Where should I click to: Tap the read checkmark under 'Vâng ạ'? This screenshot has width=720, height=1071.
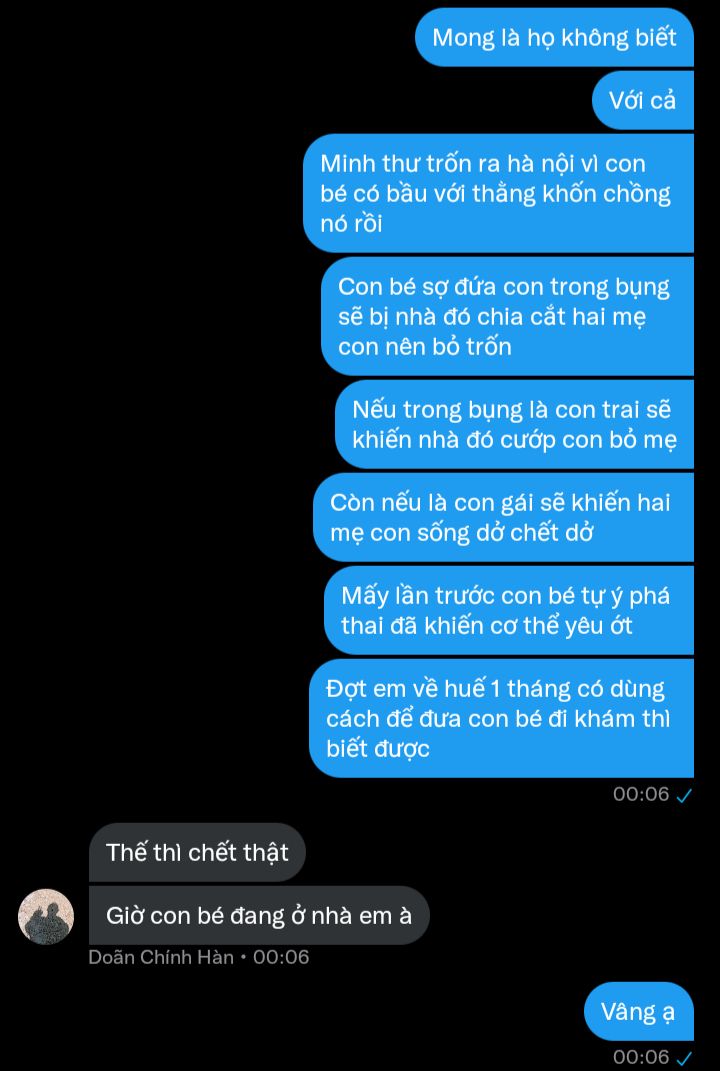(x=684, y=1058)
